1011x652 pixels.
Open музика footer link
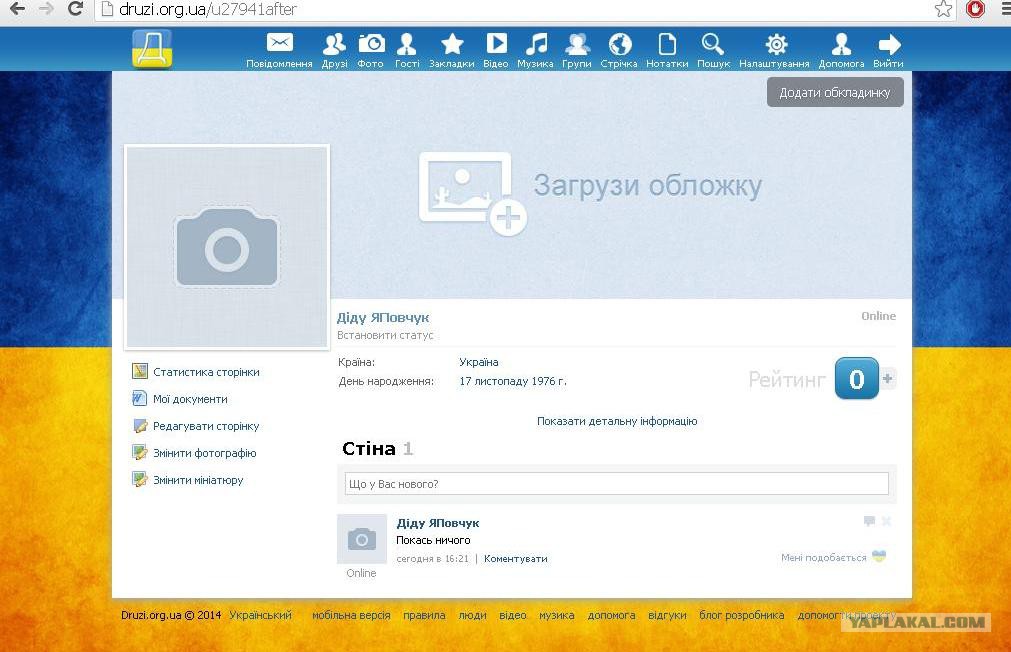click(x=556, y=615)
